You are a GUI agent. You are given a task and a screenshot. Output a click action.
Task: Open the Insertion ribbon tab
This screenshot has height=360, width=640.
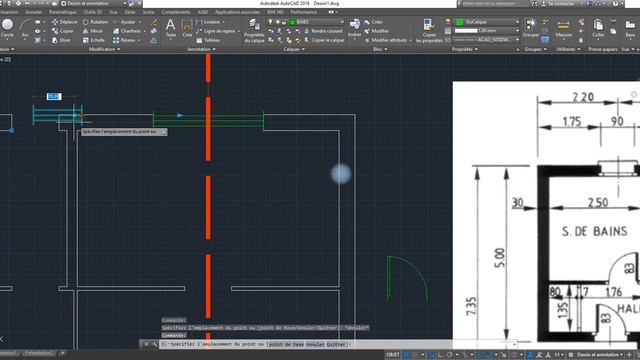[9, 13]
